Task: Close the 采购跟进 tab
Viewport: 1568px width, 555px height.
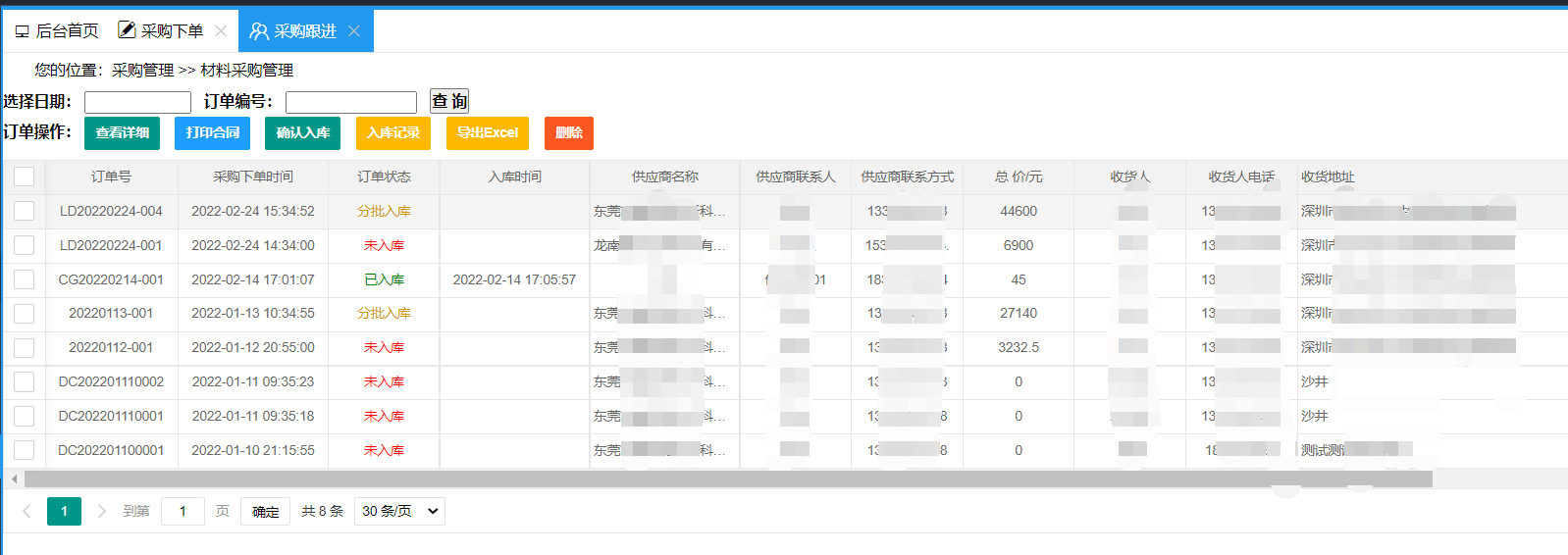Action: (354, 31)
